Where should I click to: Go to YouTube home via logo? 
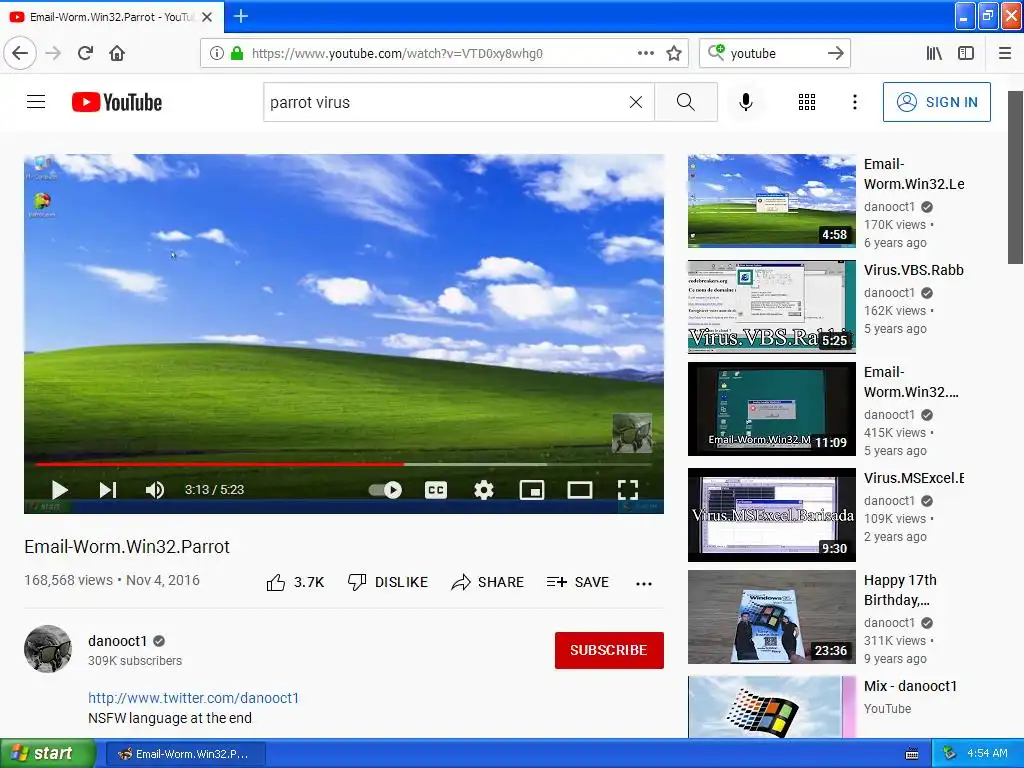tap(117, 102)
